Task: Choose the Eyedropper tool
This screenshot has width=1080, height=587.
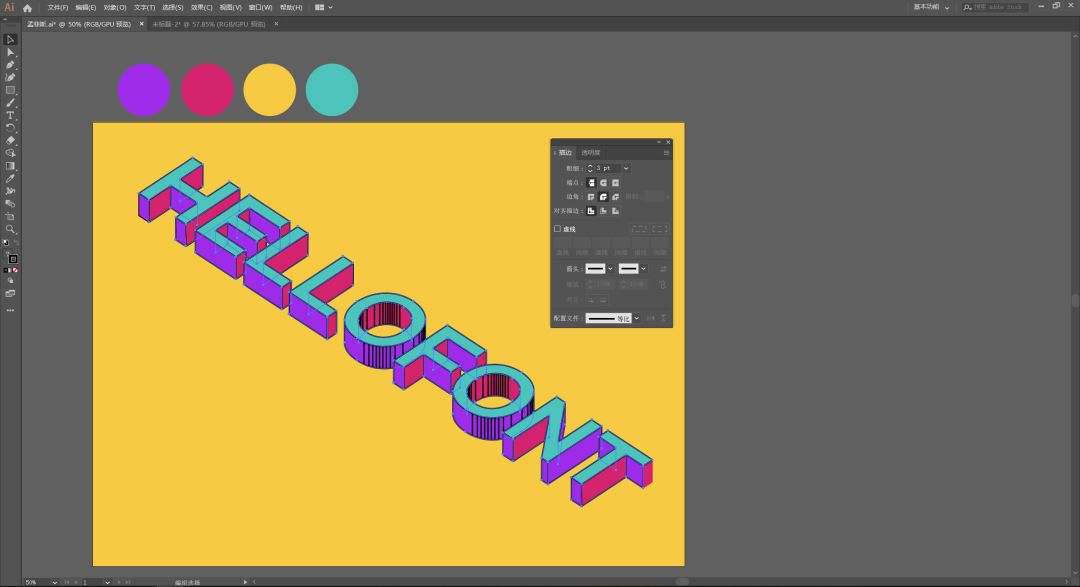Action: (10, 178)
